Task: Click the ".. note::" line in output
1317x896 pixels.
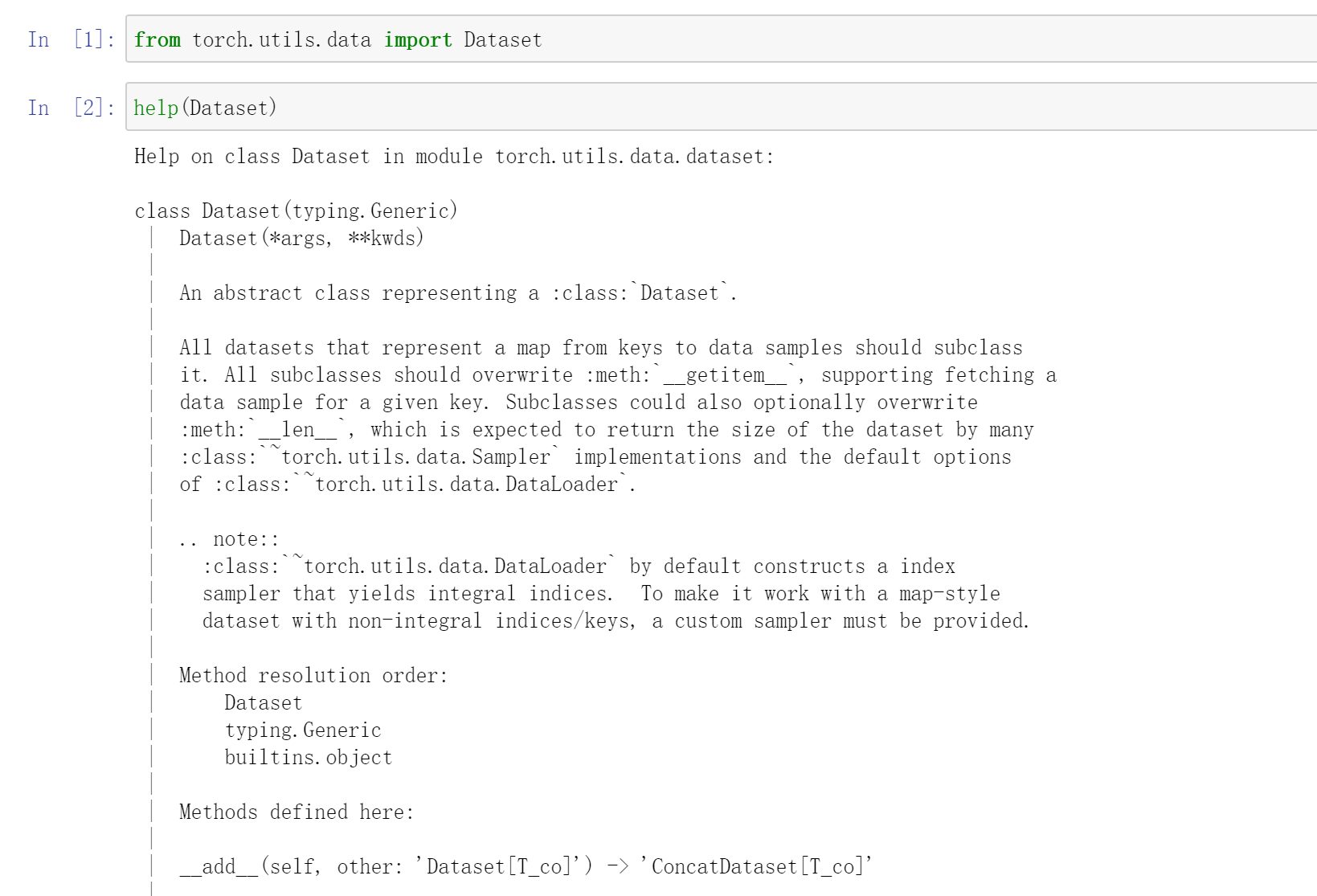Action: click(229, 539)
